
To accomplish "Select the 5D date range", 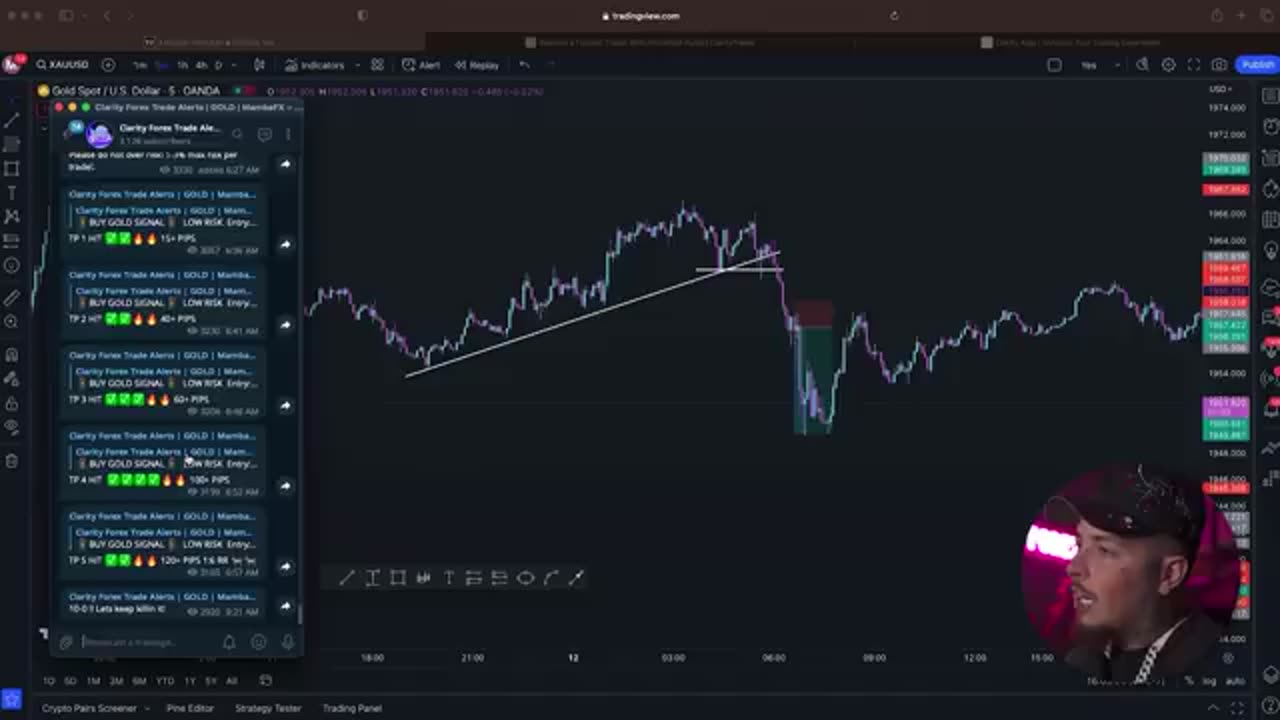I will click(x=70, y=681).
